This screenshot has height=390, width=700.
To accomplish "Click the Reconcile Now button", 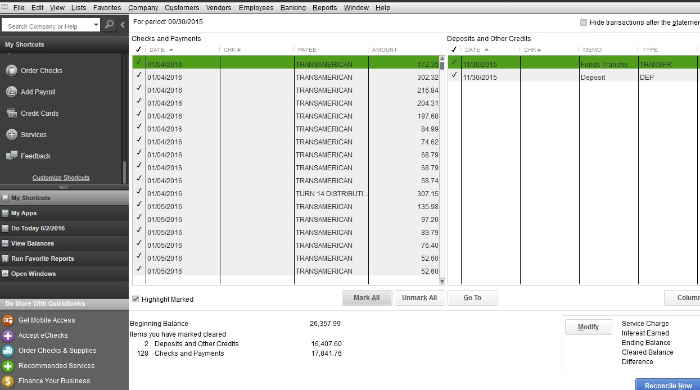I will (668, 385).
